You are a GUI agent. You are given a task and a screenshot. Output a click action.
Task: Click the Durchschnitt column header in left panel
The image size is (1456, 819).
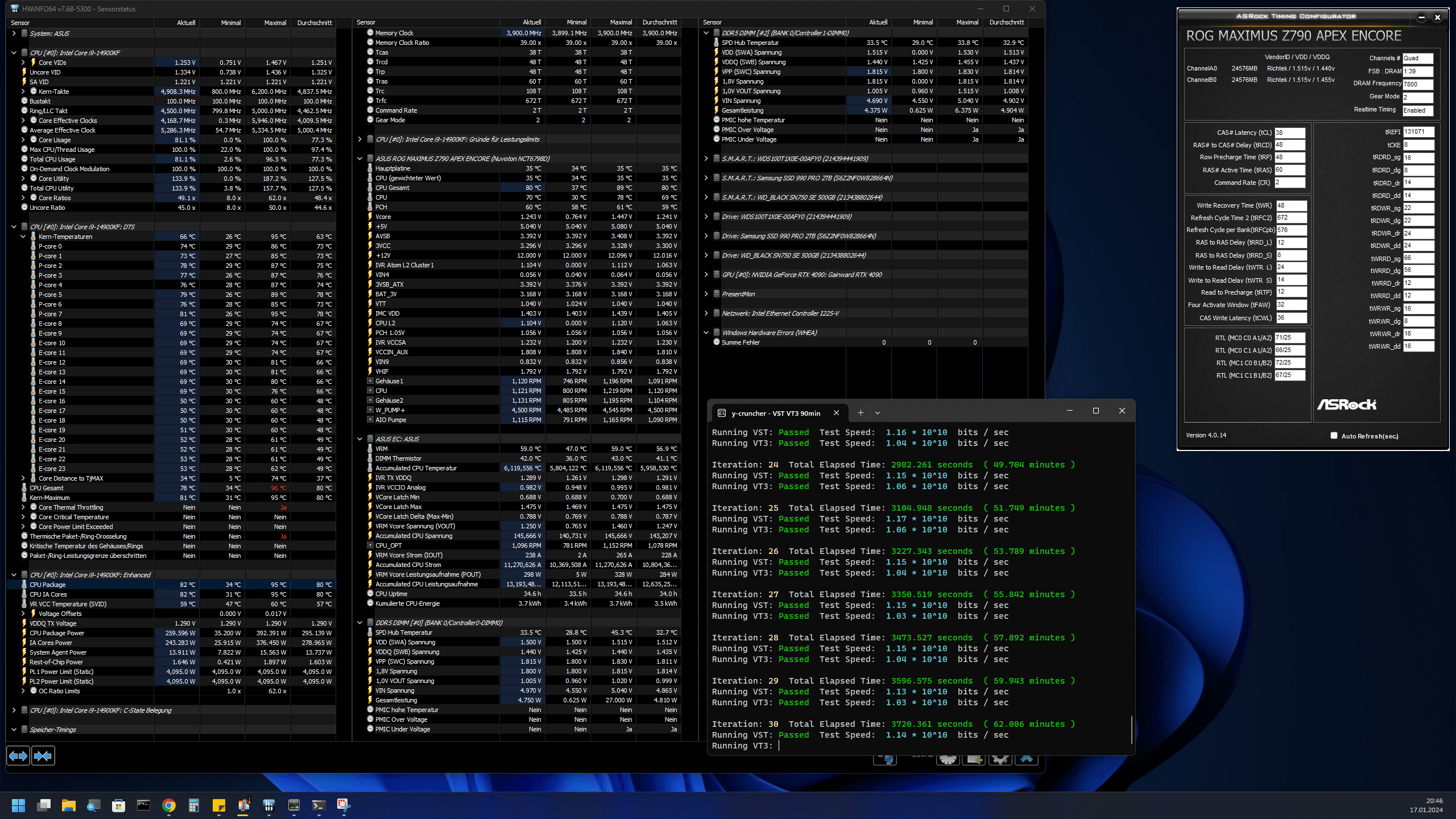tap(314, 23)
